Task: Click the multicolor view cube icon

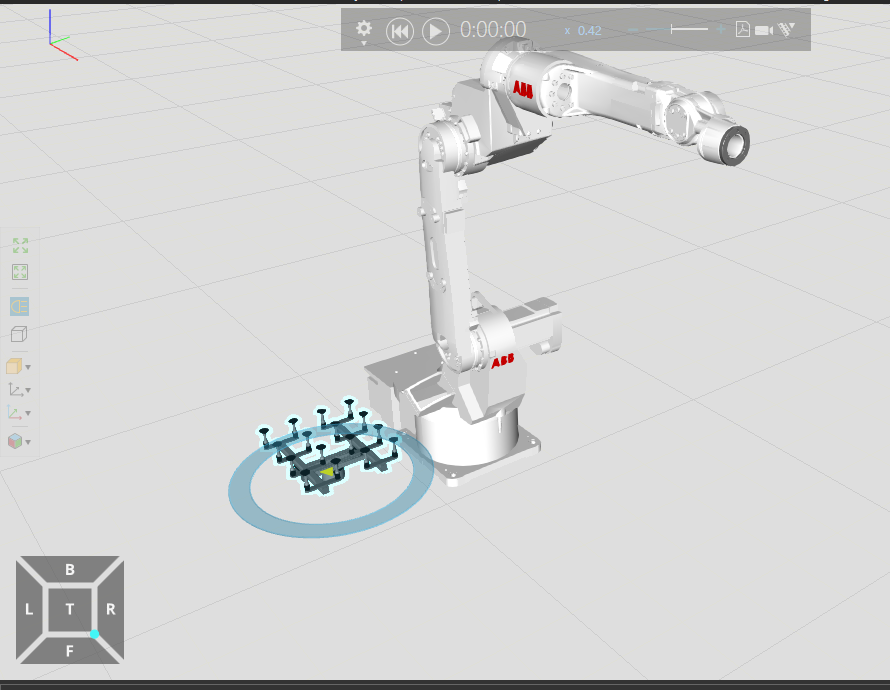Action: click(15, 441)
